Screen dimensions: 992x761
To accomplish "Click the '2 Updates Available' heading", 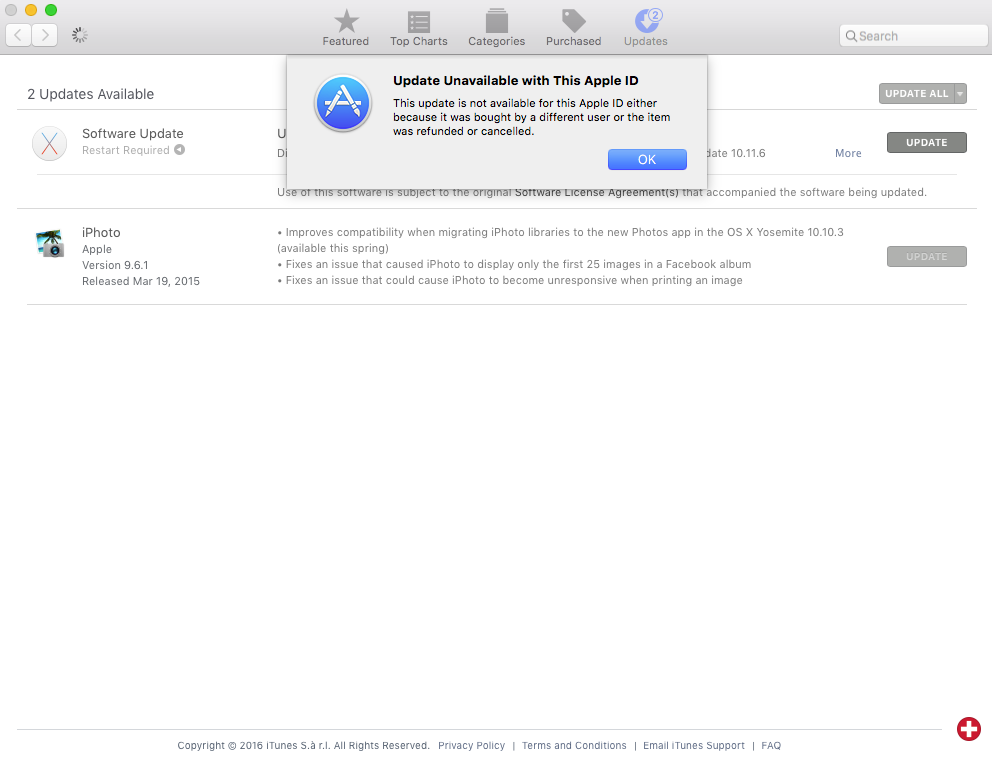I will [90, 94].
